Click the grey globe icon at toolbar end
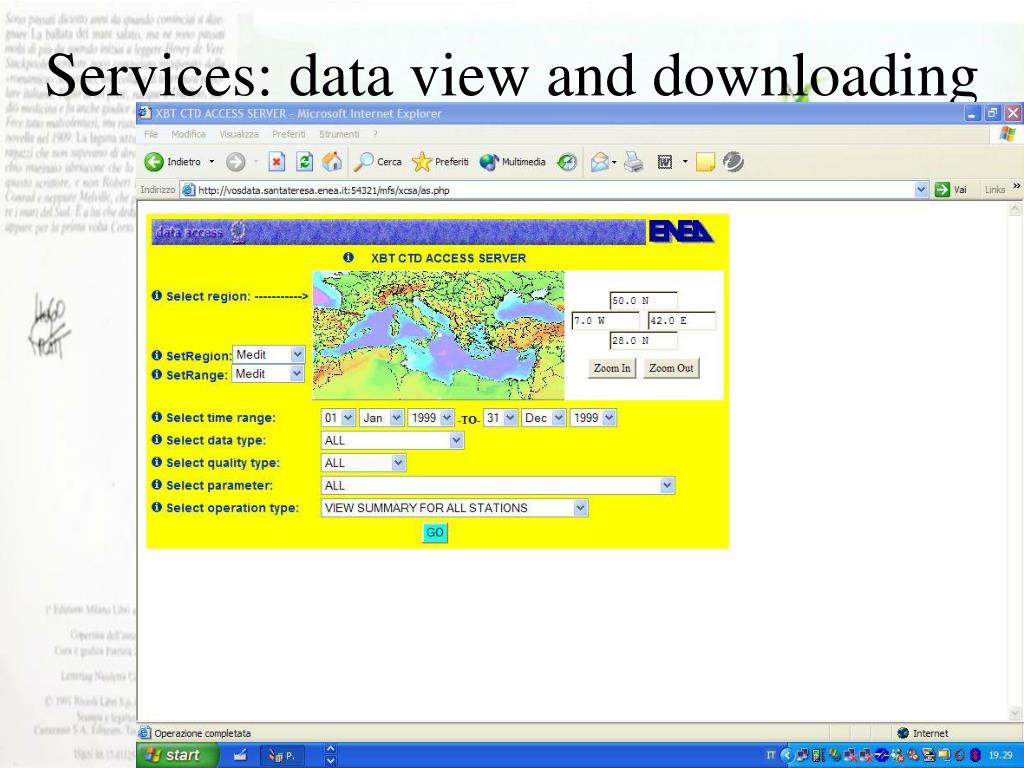Image resolution: width=1024 pixels, height=768 pixels. [733, 162]
